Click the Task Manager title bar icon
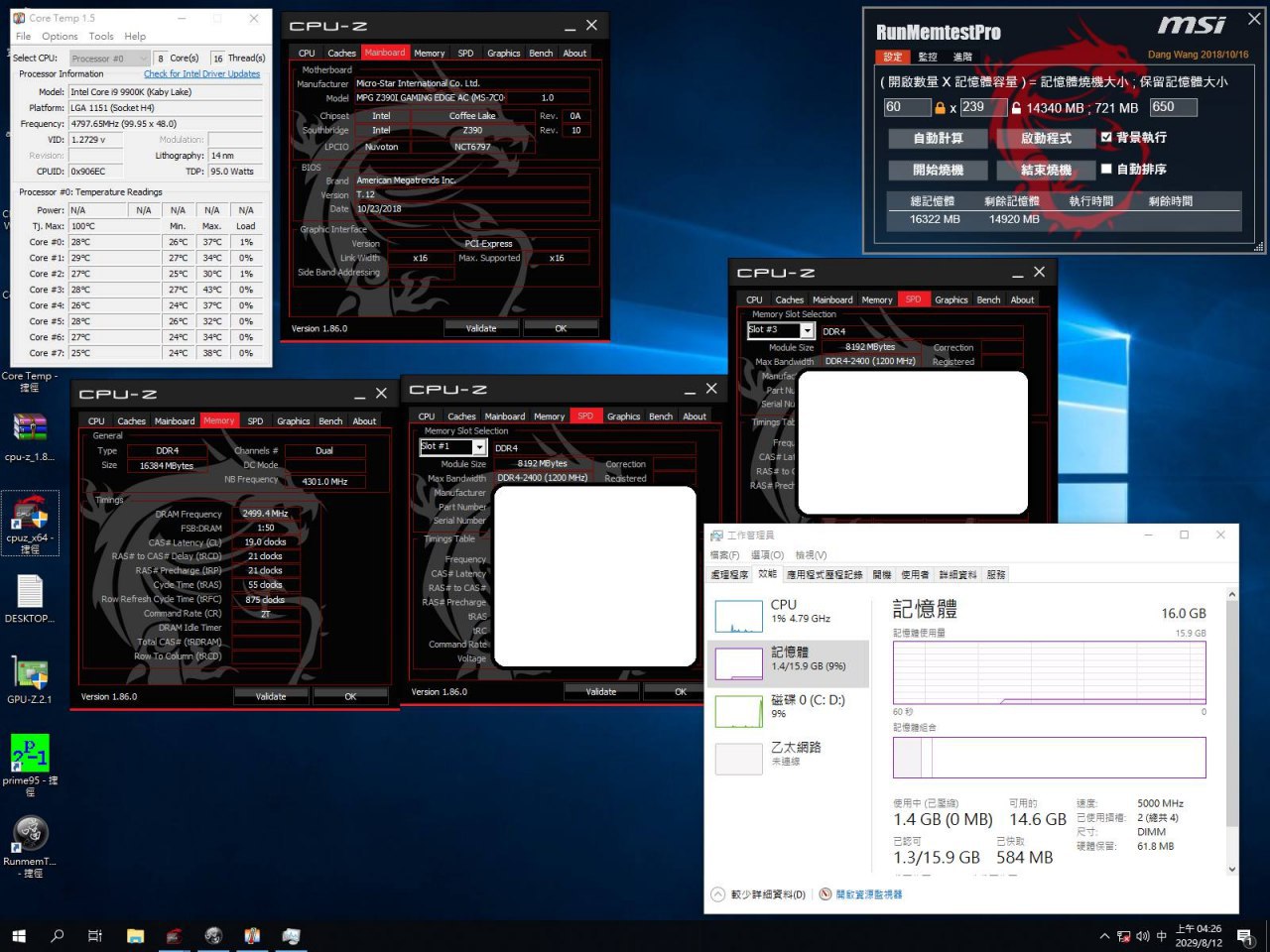This screenshot has height=952, width=1270. [716, 535]
